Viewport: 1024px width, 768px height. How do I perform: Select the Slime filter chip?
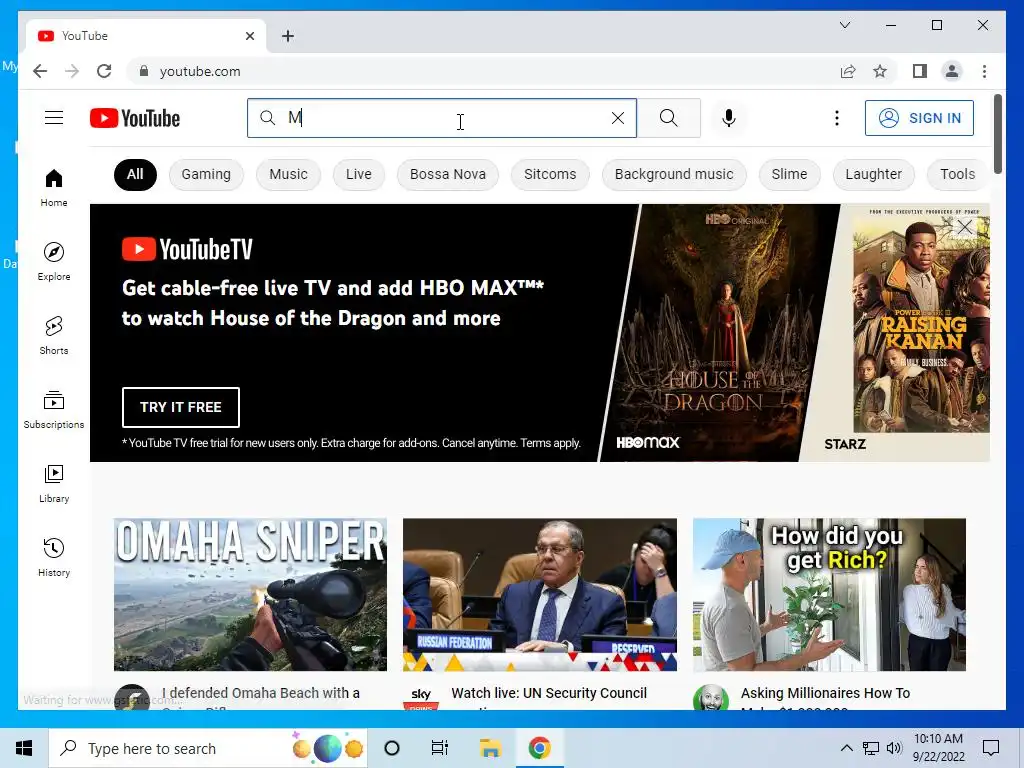(x=789, y=174)
